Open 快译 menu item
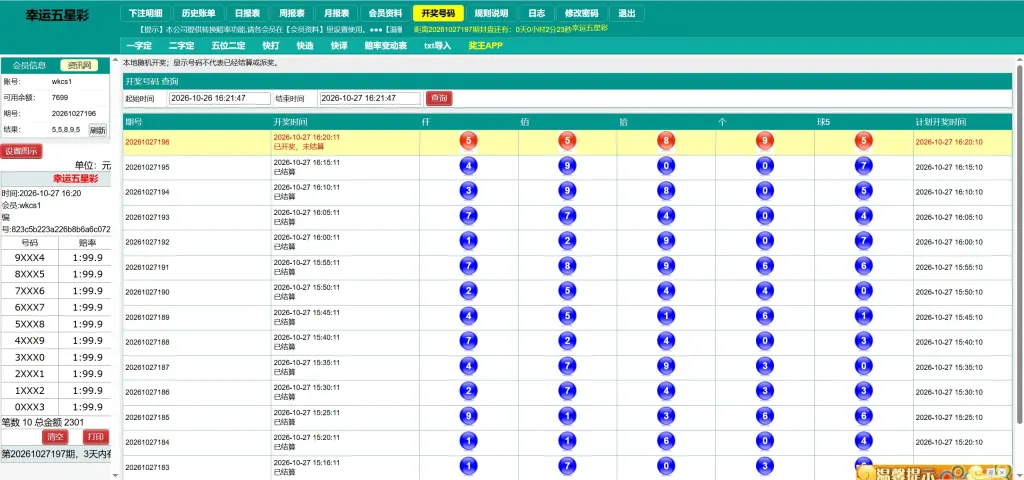 click(x=339, y=46)
